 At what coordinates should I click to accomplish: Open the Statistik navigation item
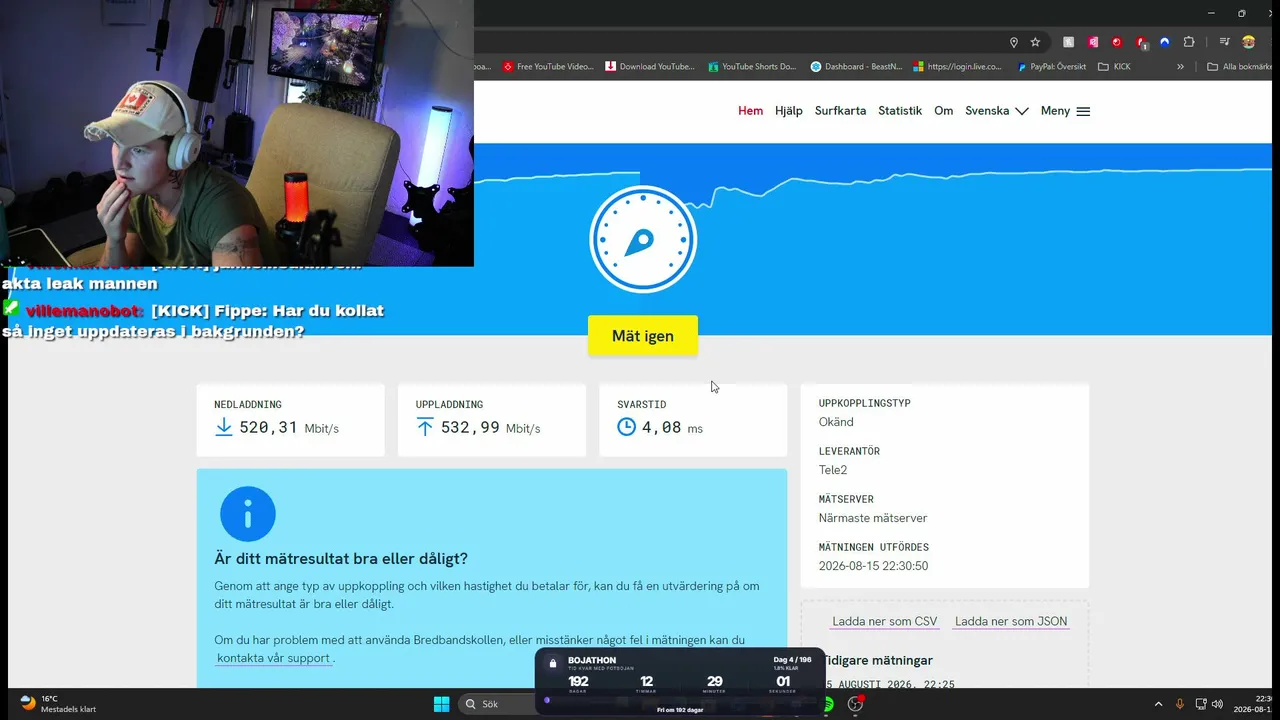(900, 111)
